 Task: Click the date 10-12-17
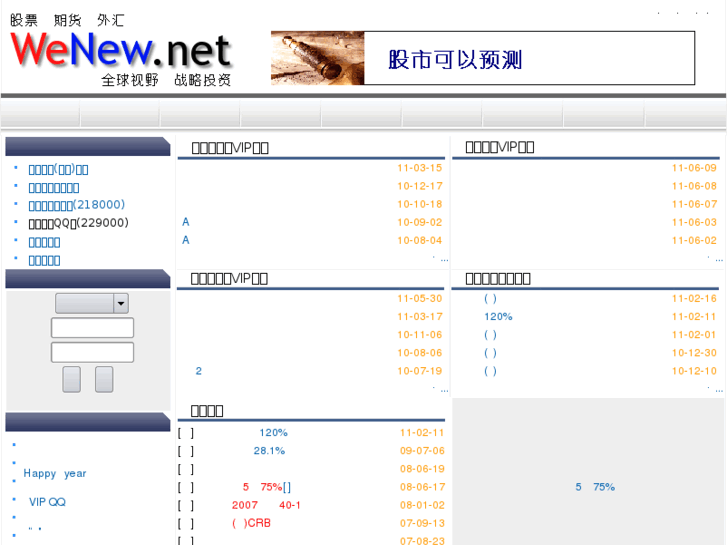[420, 186]
